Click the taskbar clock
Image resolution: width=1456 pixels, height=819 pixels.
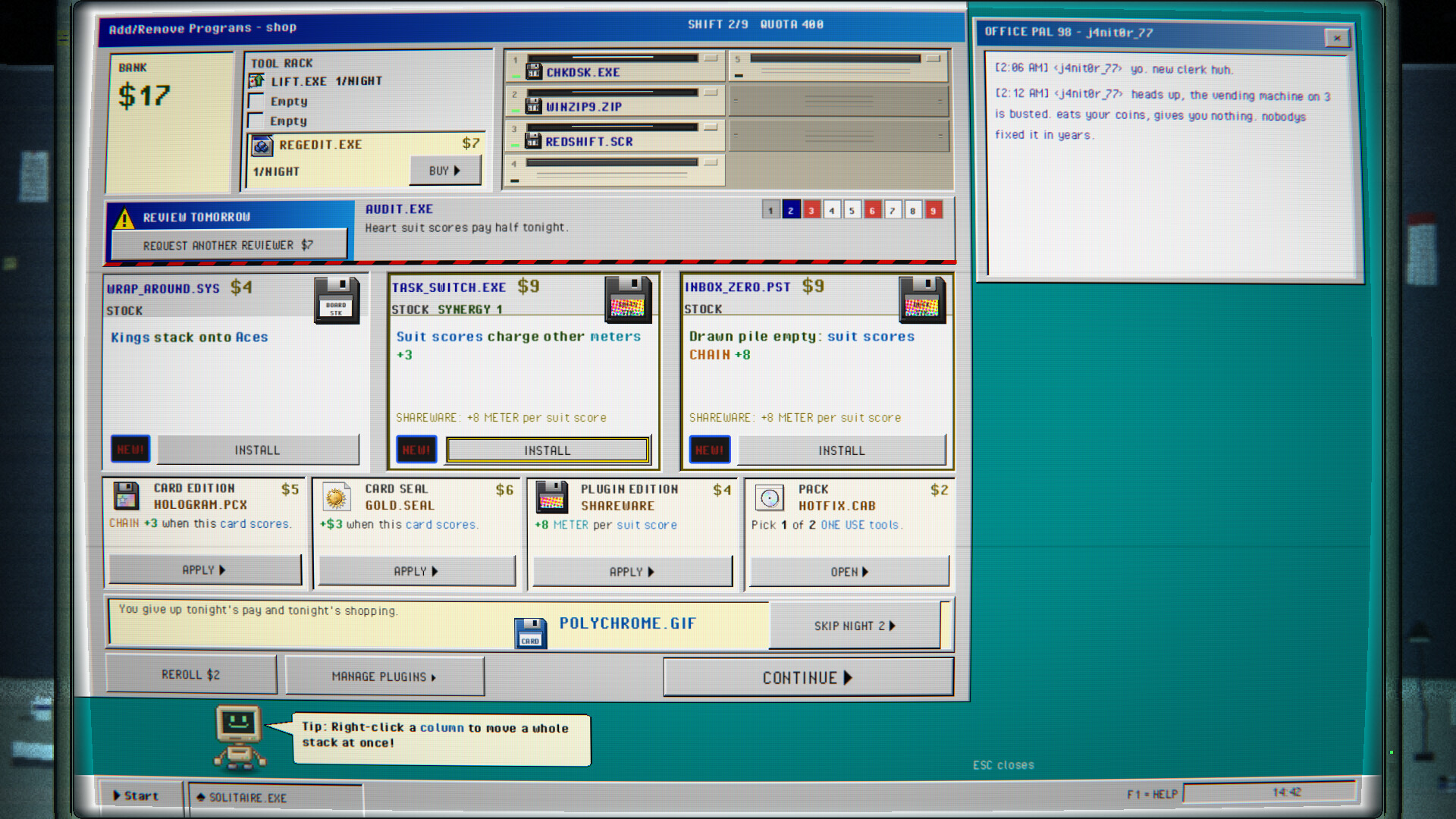point(1270,792)
